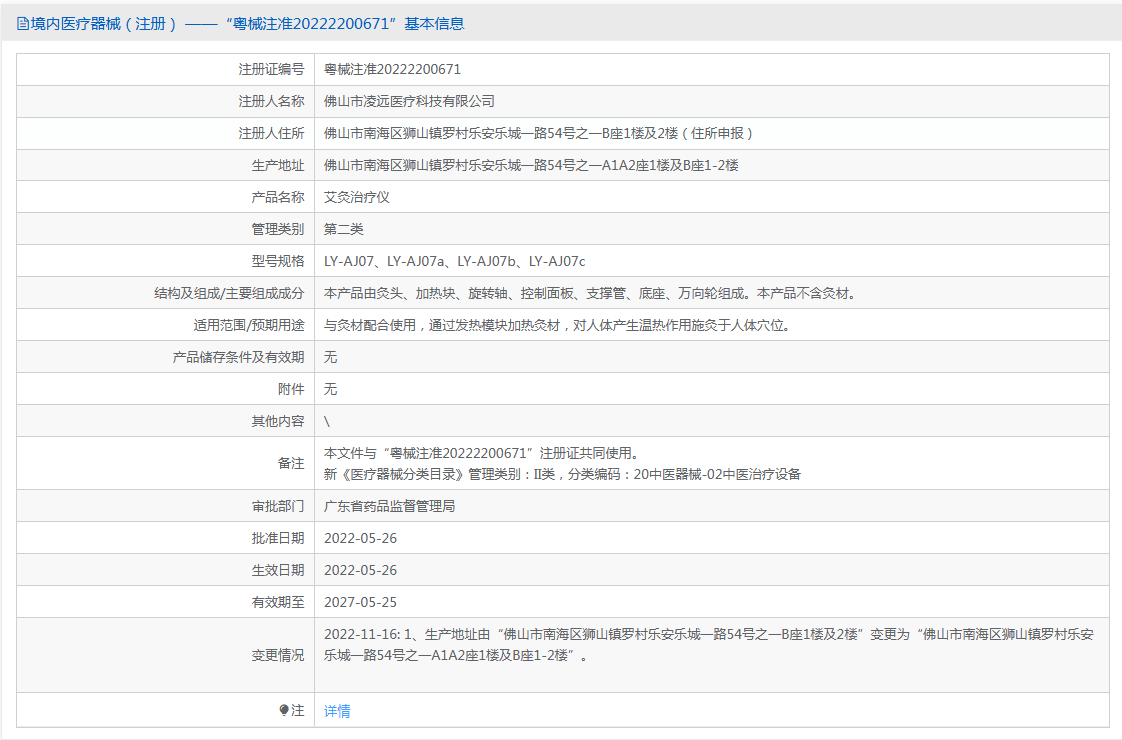Select change record text starting 2022-11-16
This screenshot has width=1122, height=740.
709,645
